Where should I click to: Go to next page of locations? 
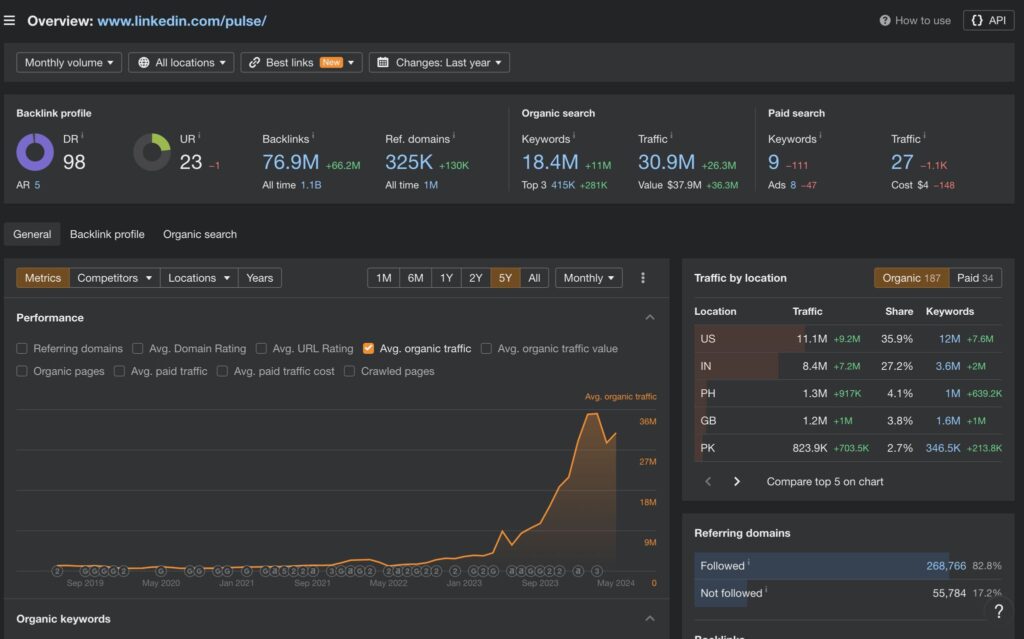737,482
